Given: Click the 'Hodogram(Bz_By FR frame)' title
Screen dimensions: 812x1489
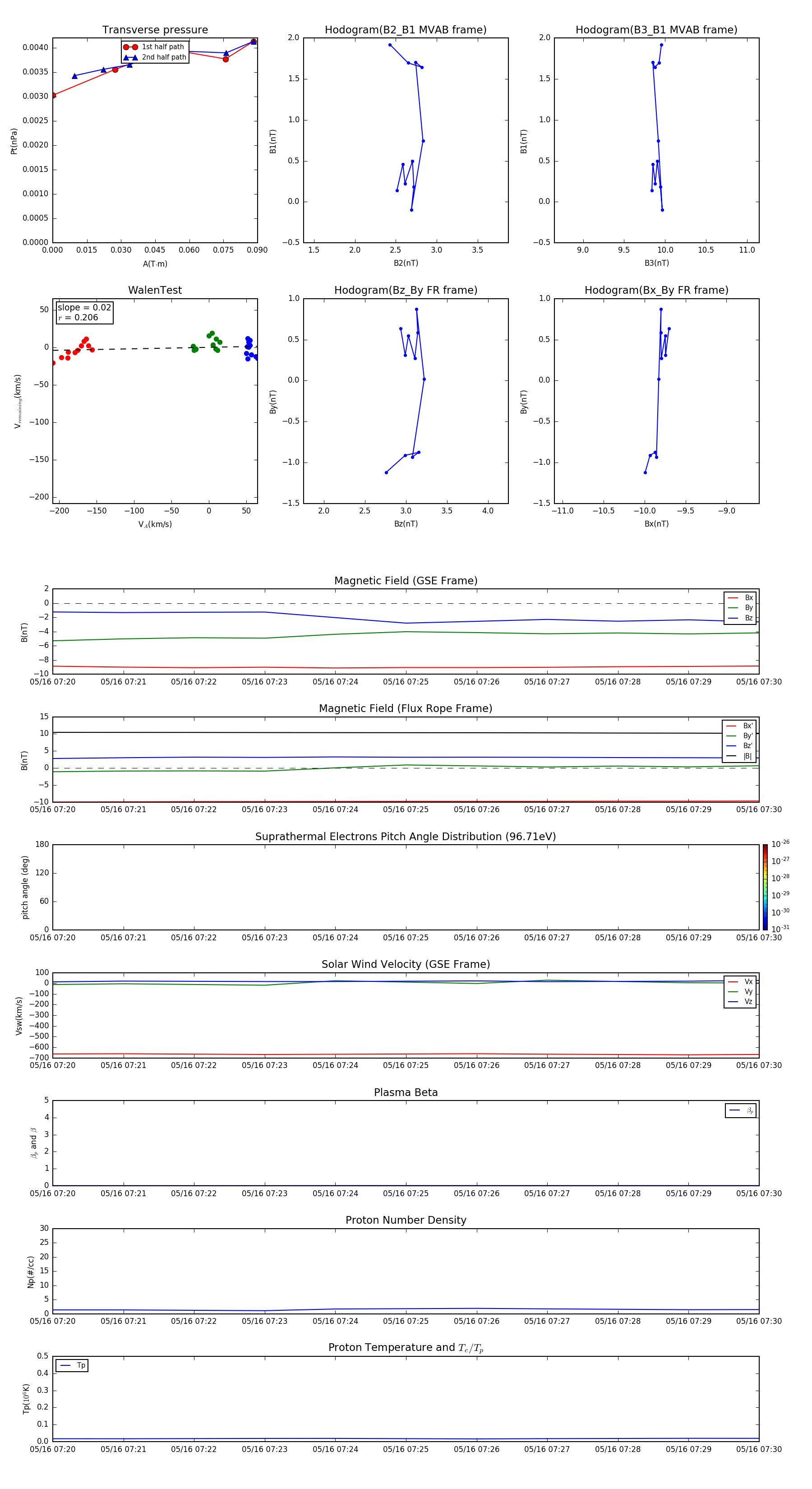Looking at the screenshot, I should click(406, 290).
